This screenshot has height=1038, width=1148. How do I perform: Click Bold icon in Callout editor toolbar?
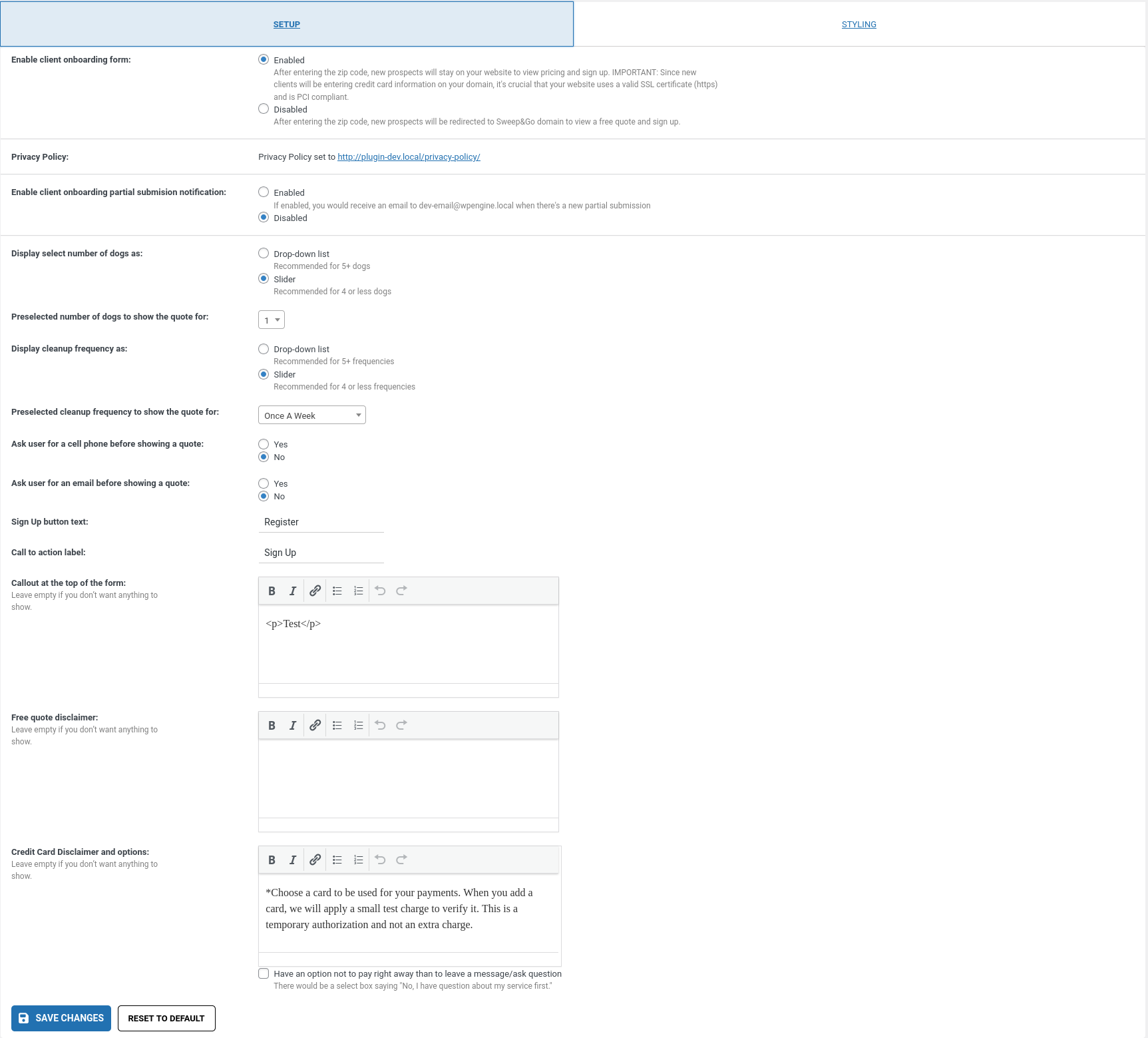tap(272, 591)
